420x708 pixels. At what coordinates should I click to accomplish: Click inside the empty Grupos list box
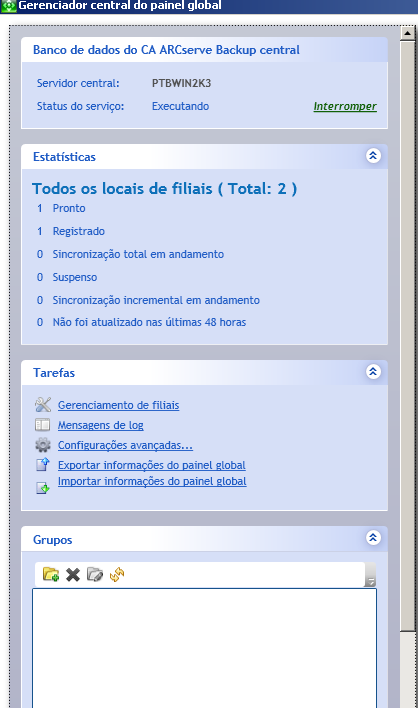tap(204, 647)
